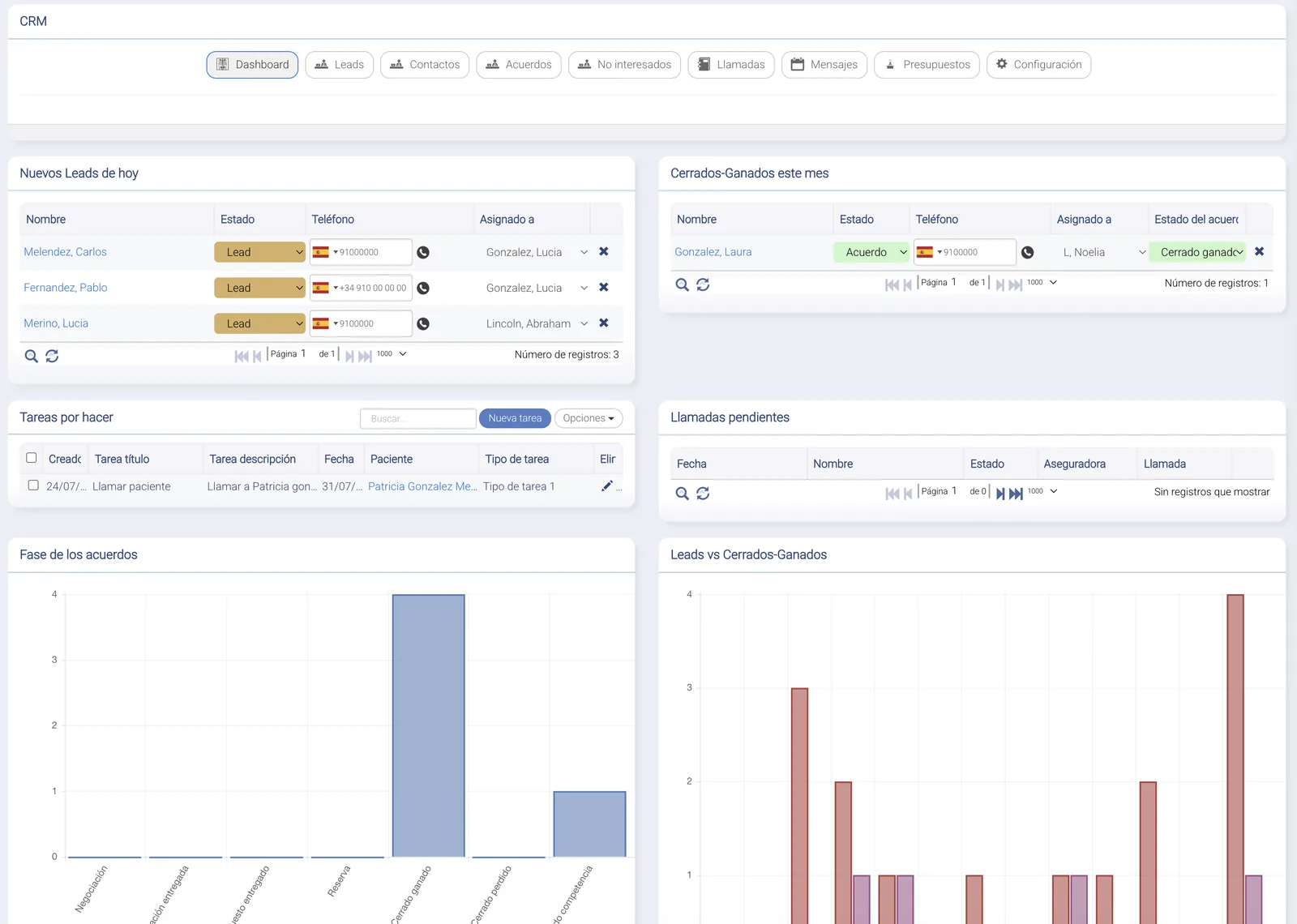The height and width of the screenshot is (924, 1297).
Task: Switch to the Llamadas tab
Action: point(731,65)
